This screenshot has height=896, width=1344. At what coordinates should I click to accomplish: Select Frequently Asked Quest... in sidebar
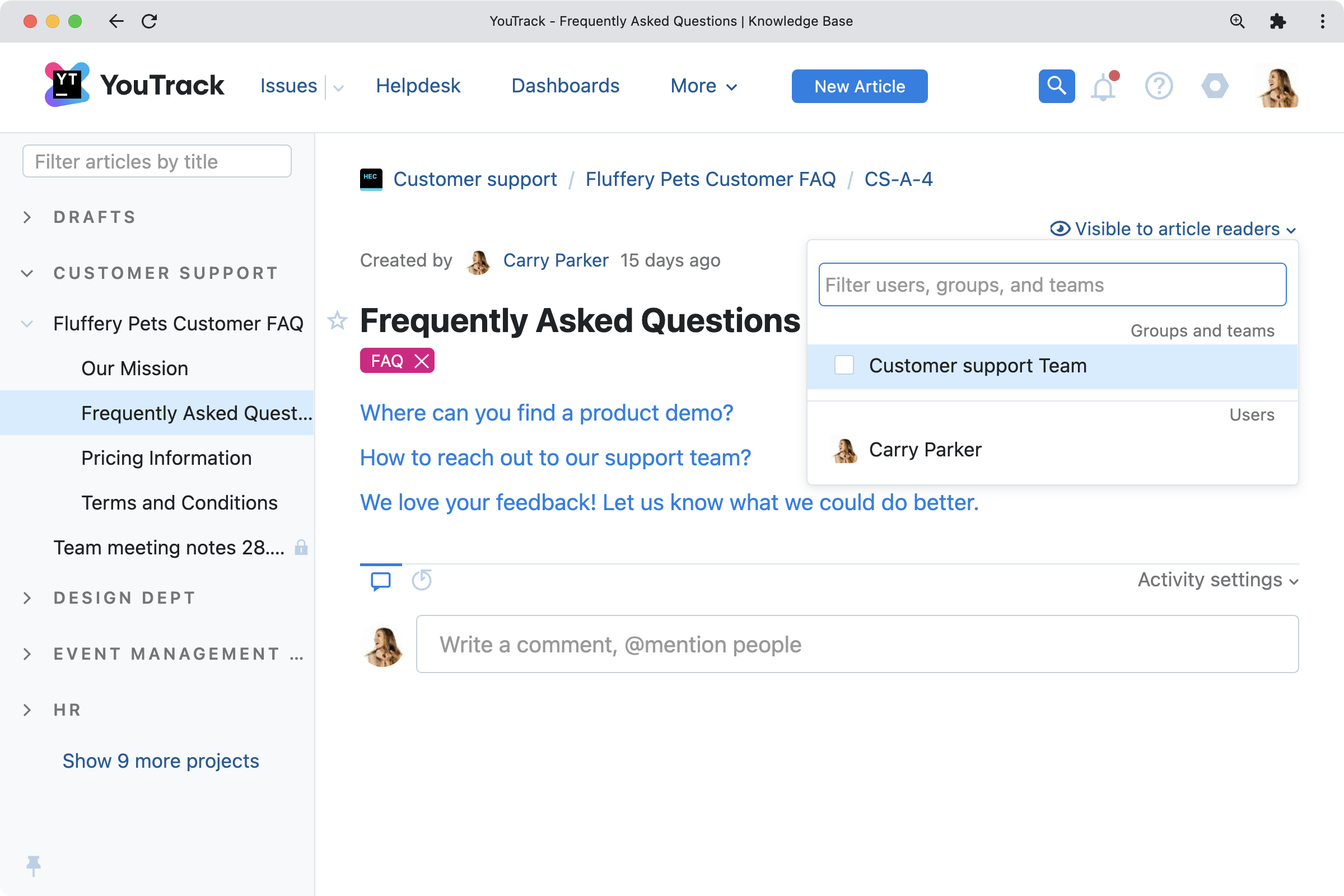point(157,413)
